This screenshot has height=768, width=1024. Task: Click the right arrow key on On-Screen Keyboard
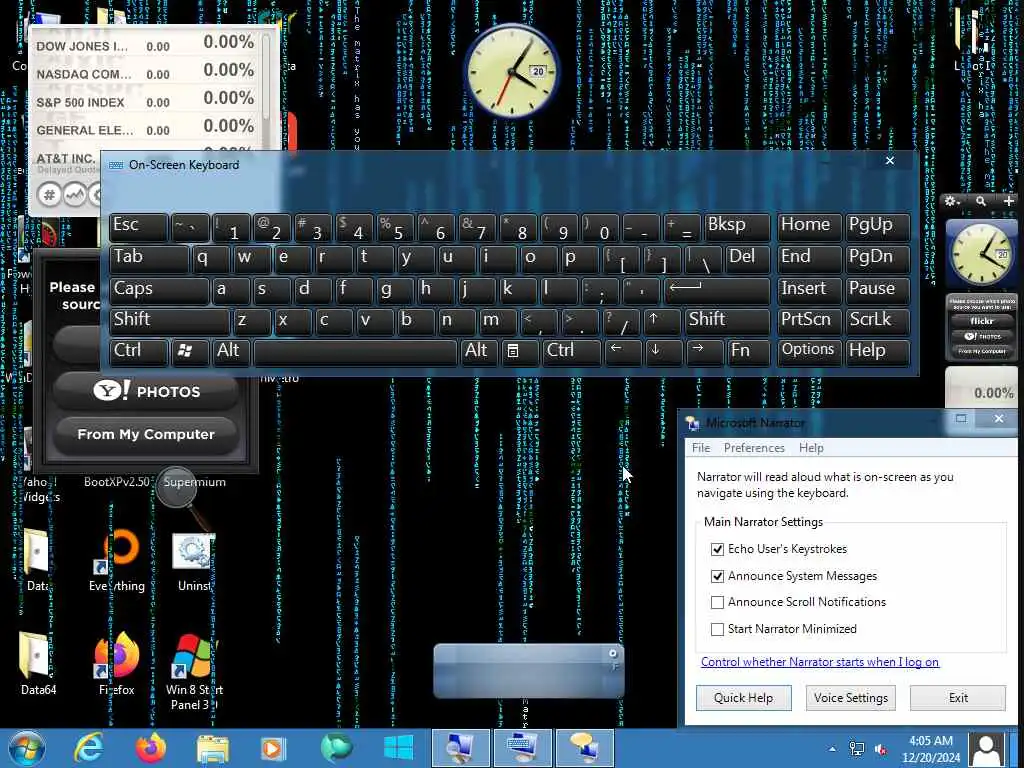pyautogui.click(x=703, y=351)
